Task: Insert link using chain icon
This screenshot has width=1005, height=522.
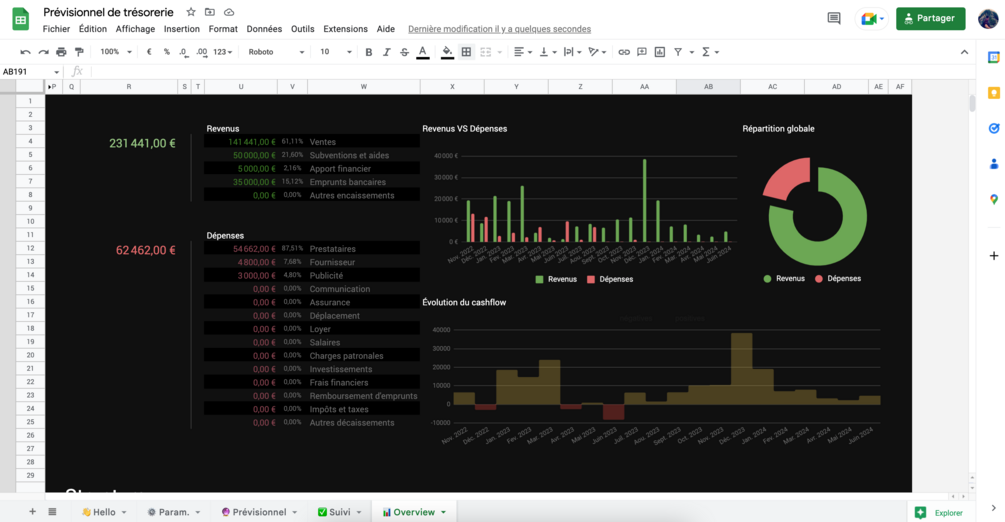Action: point(624,52)
